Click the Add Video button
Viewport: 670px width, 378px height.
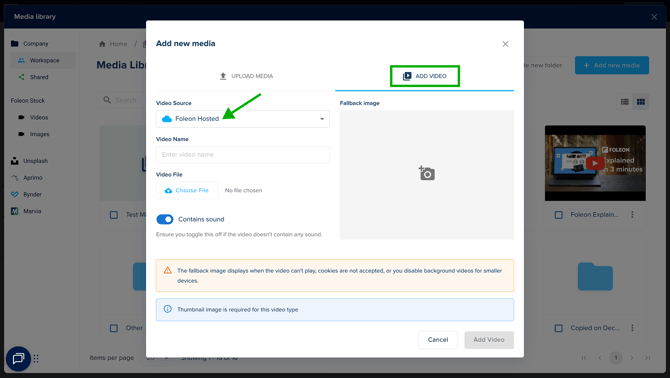(x=489, y=340)
